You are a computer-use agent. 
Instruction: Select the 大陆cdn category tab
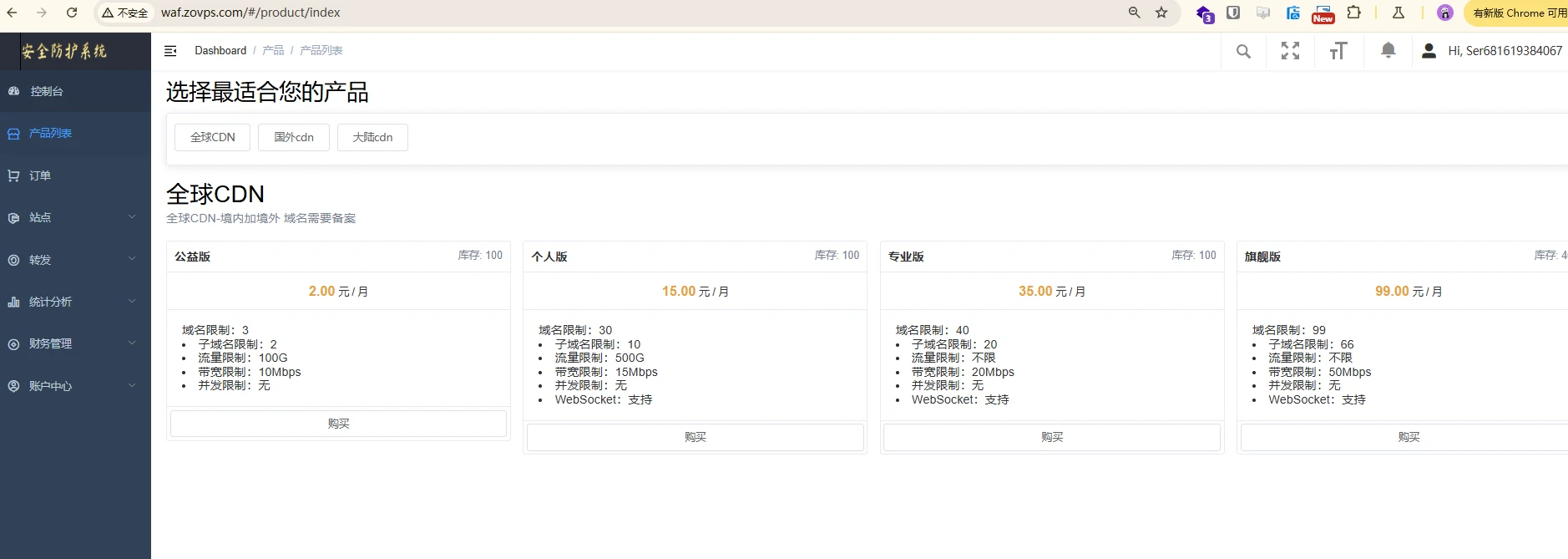tap(372, 137)
